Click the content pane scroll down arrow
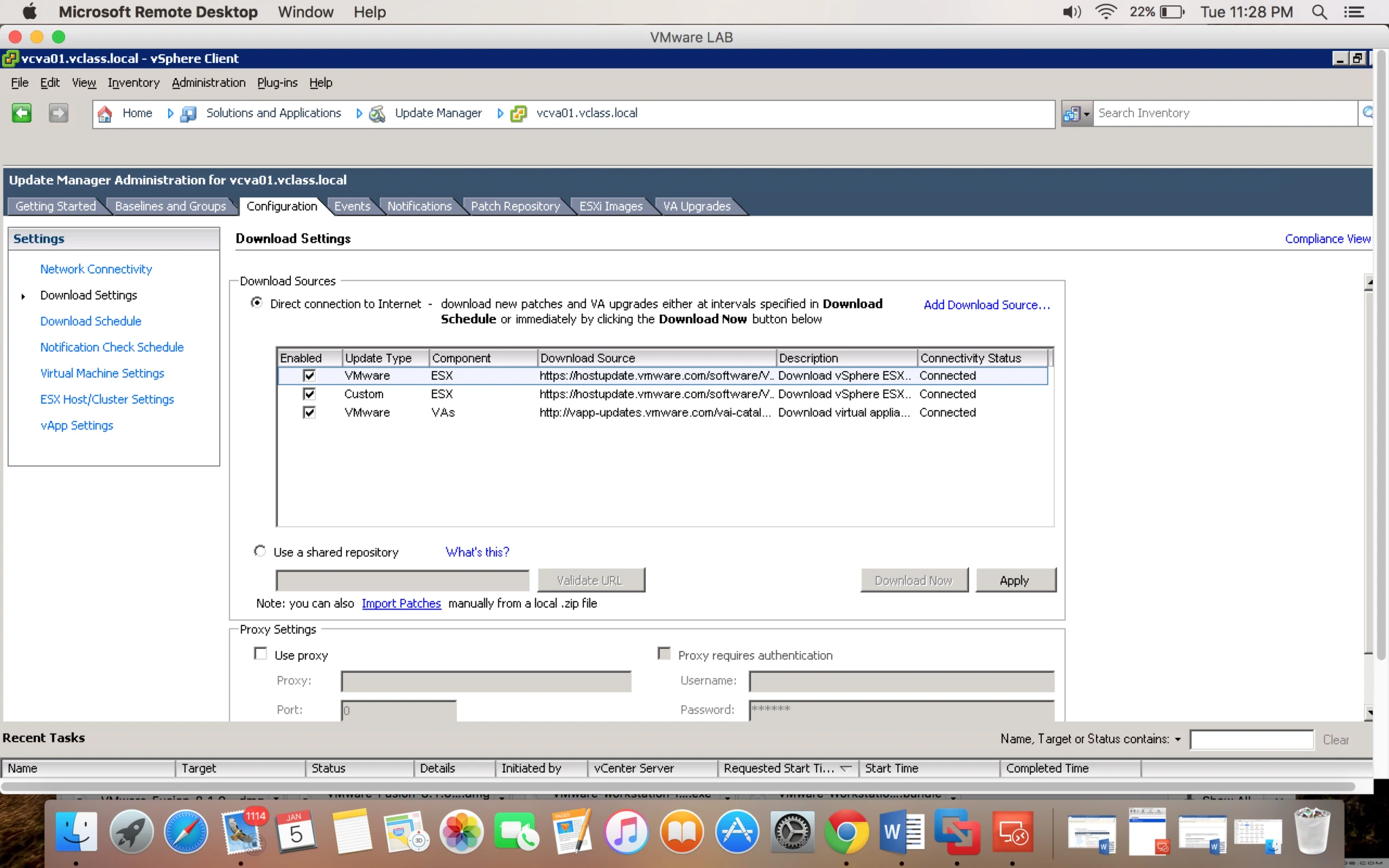The width and height of the screenshot is (1389, 868). tap(1369, 713)
